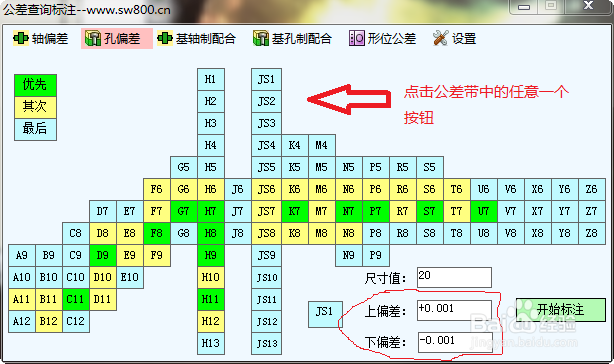Select tolerance zone A12
This screenshot has width=614, height=364.
(22, 321)
